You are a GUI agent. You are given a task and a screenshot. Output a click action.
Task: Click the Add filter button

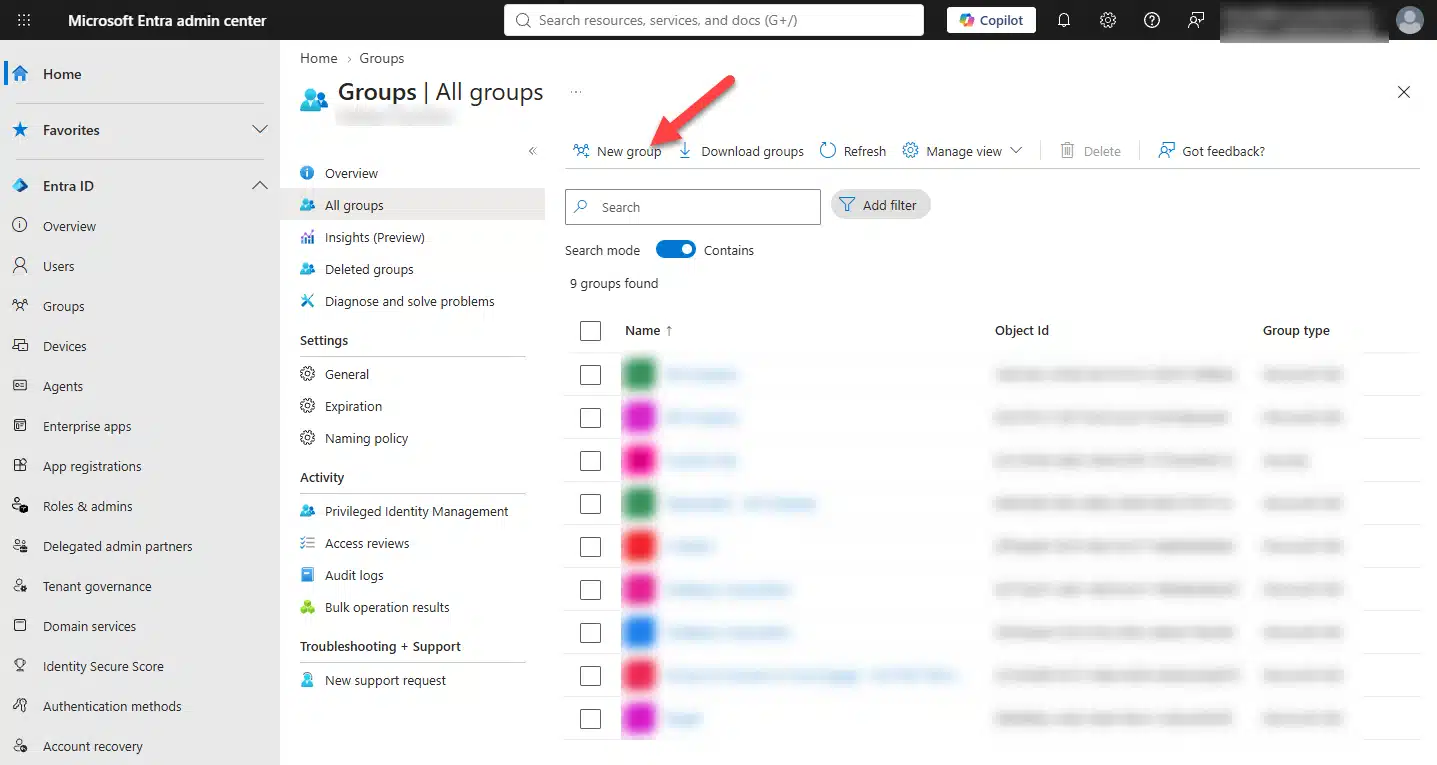click(x=881, y=205)
